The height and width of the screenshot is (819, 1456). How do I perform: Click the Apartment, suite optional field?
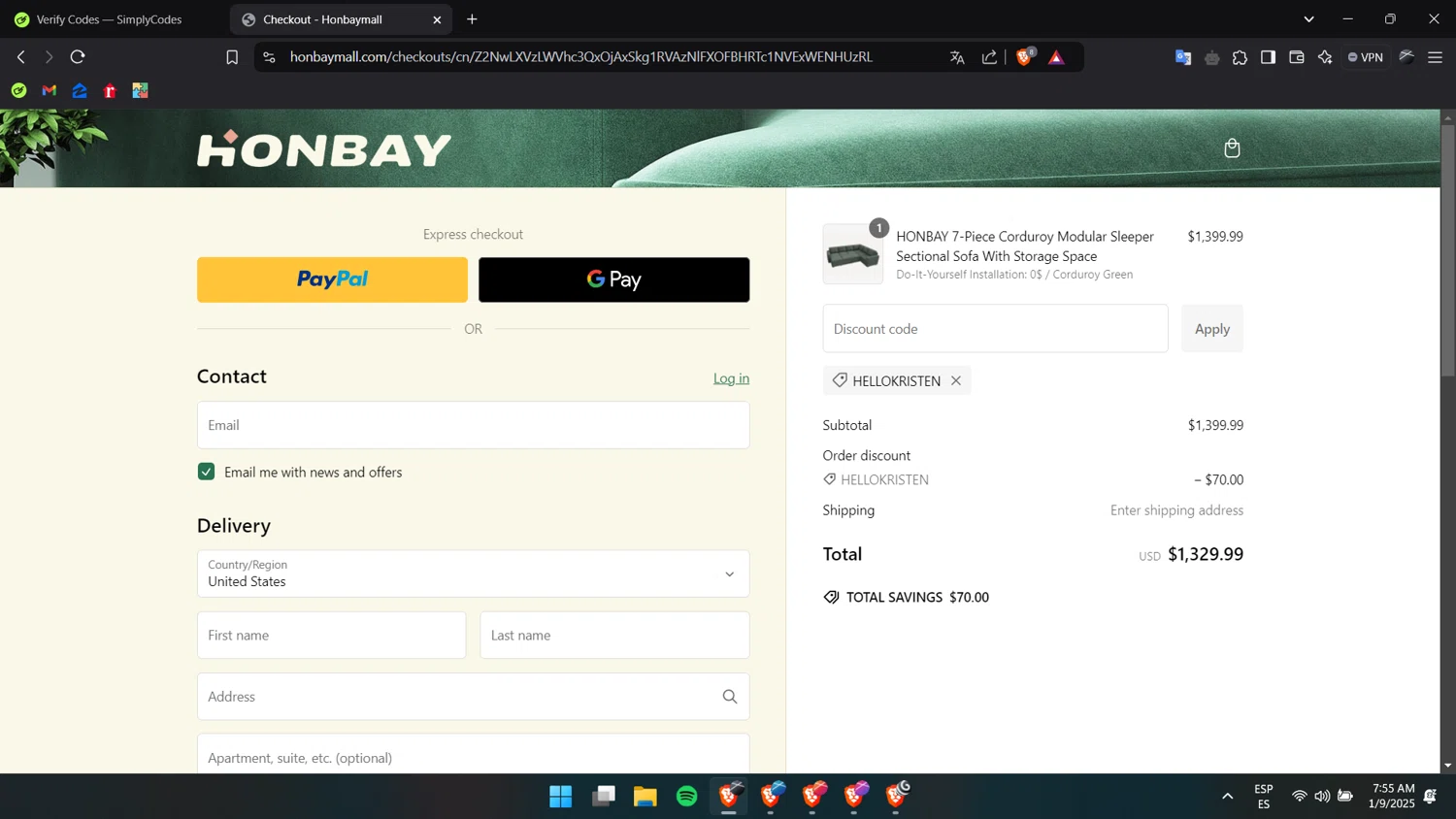pos(473,754)
